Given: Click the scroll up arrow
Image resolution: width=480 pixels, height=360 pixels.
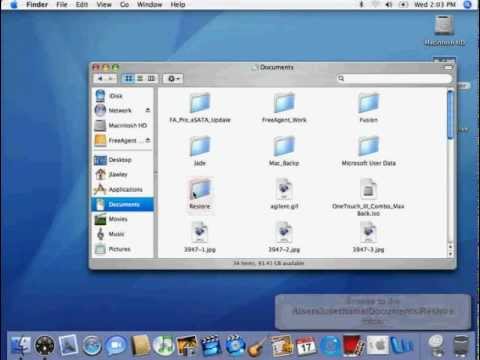Looking at the screenshot, I should 450,247.
